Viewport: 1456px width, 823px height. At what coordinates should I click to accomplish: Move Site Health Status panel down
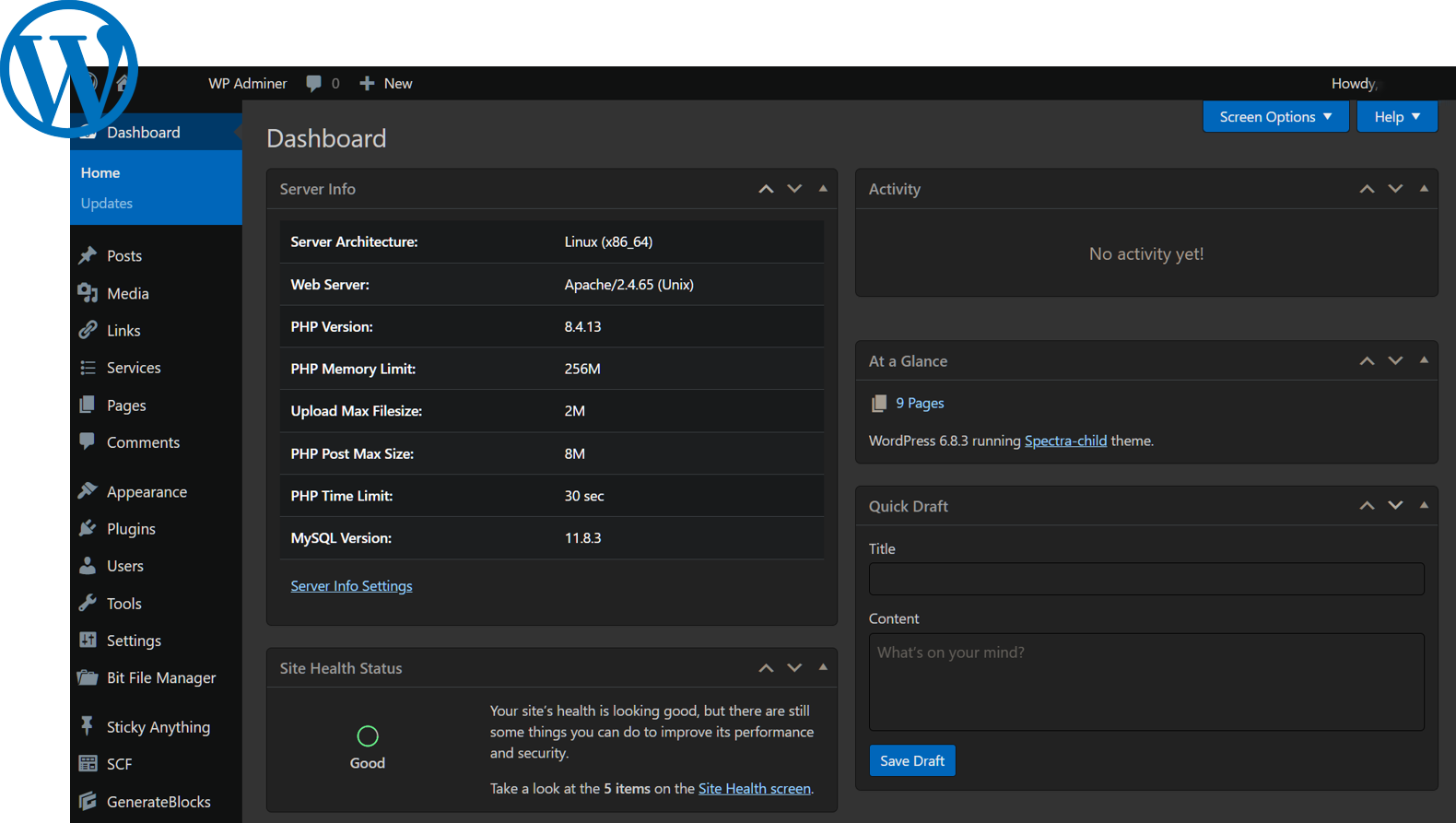click(x=794, y=668)
